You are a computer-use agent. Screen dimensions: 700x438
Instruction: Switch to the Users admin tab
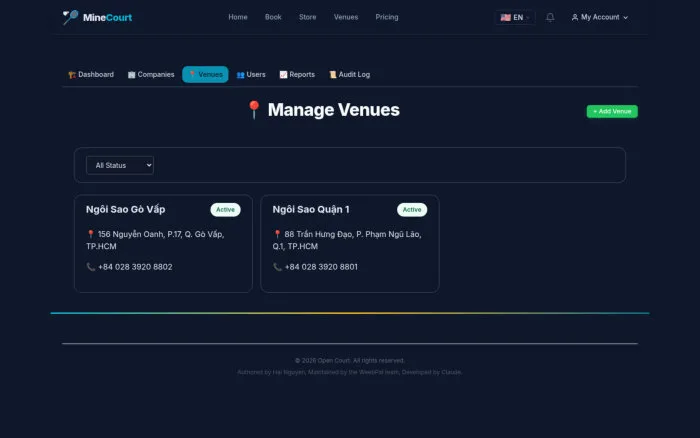point(251,75)
